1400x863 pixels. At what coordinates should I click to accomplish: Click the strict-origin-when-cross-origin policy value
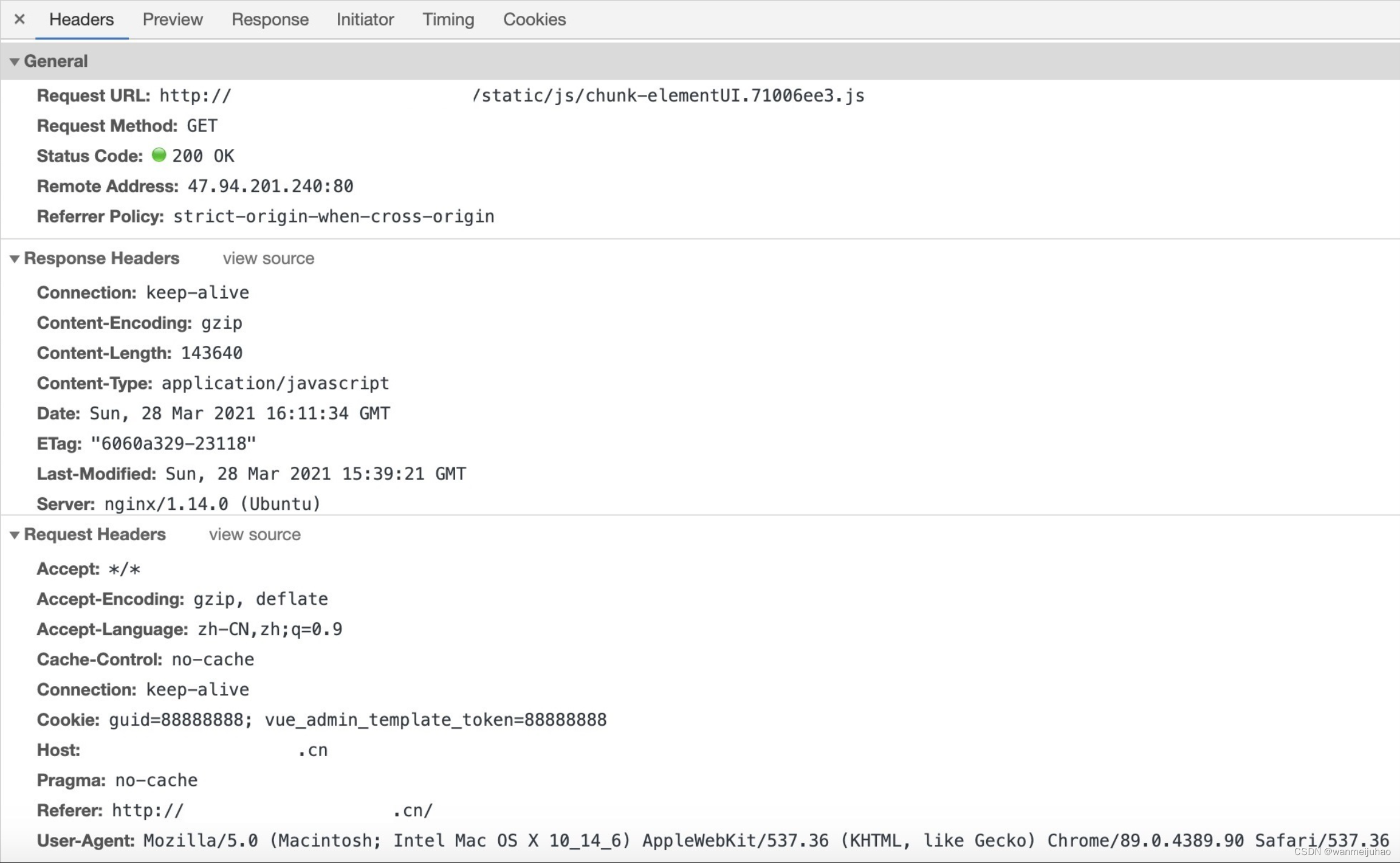[x=334, y=216]
